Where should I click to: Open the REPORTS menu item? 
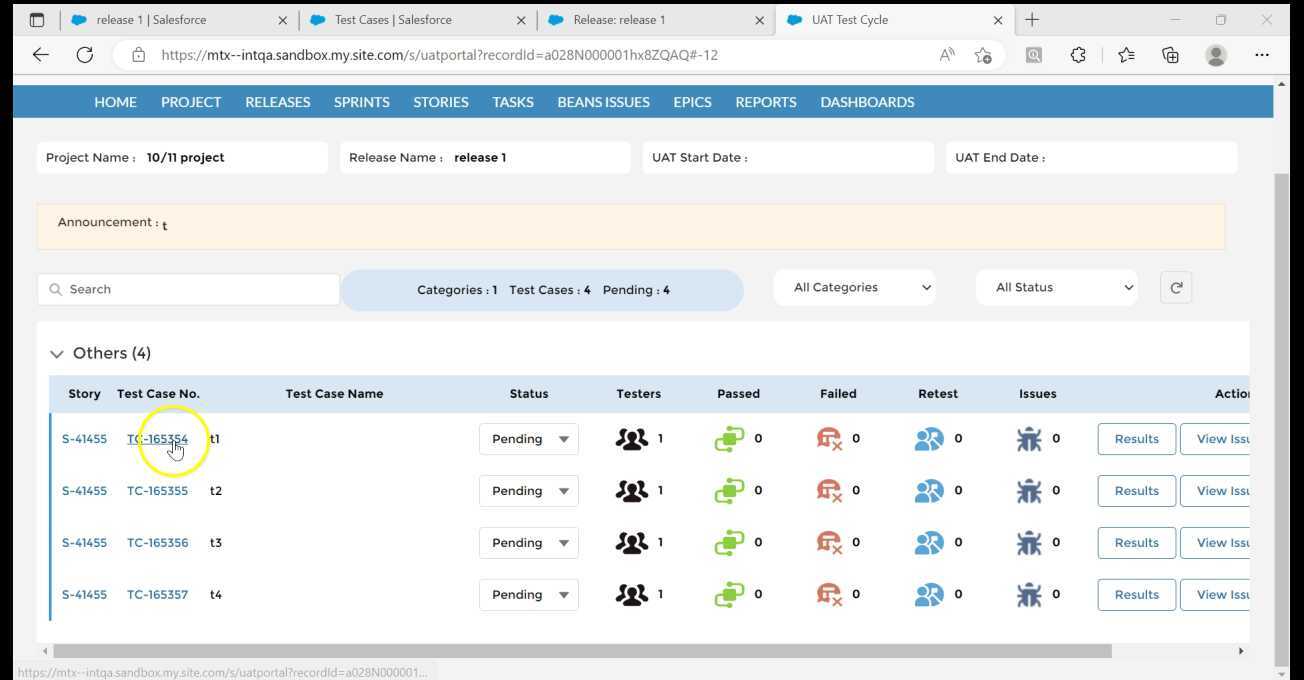(x=765, y=101)
